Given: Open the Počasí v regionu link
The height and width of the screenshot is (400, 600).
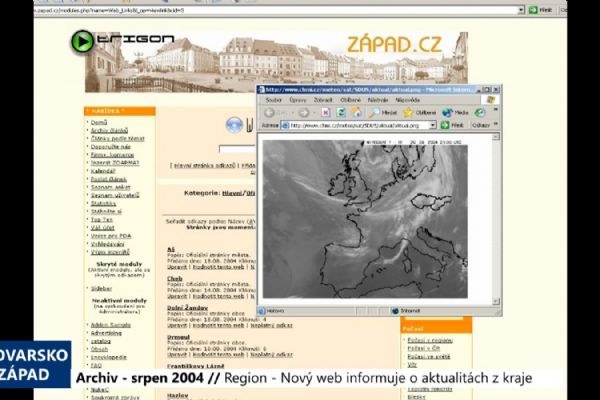Looking at the screenshot, I should pos(430,340).
